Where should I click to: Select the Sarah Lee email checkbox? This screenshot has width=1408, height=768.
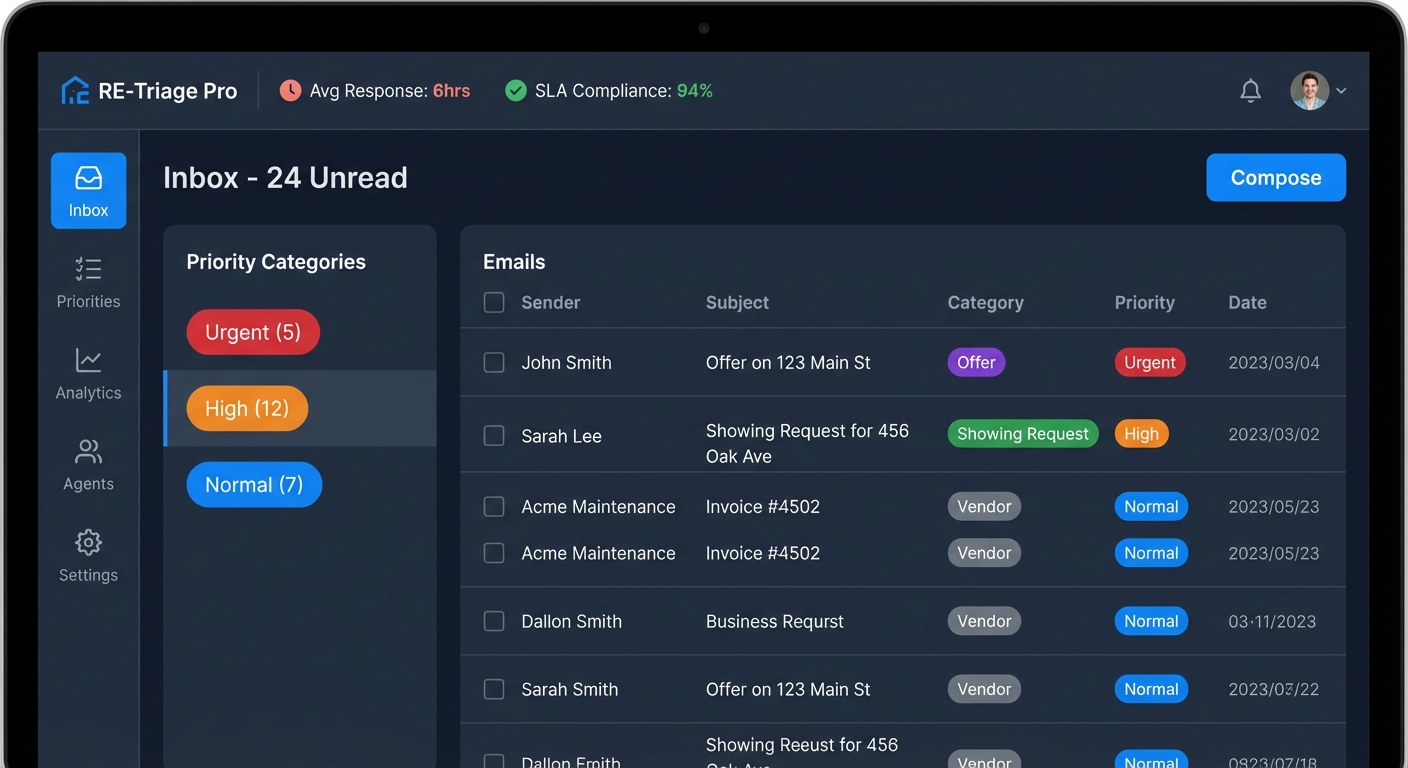(494, 436)
